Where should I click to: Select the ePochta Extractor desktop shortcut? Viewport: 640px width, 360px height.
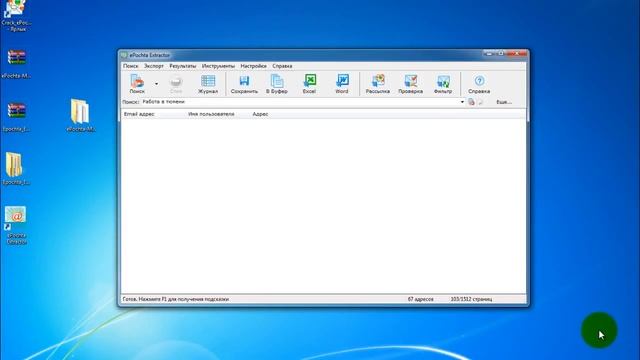16,225
